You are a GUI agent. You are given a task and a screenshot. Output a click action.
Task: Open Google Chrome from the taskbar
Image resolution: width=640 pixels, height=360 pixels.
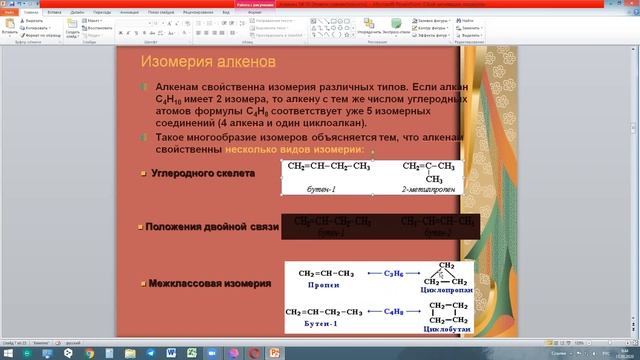[x=89, y=353]
